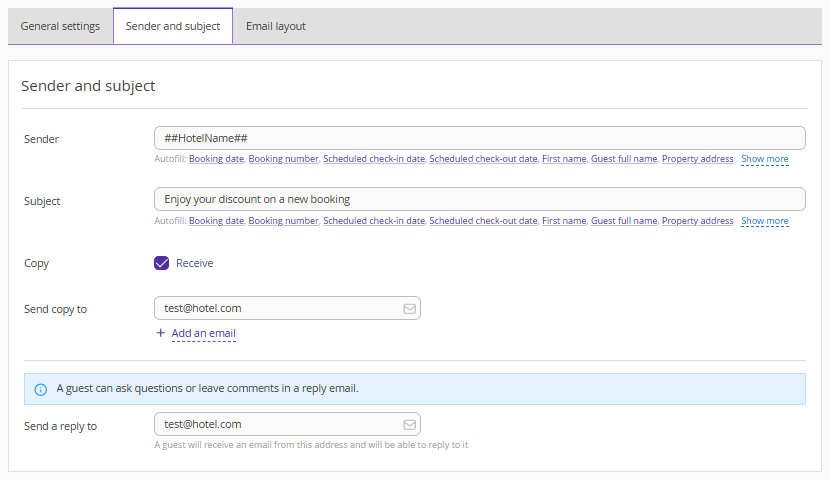Image resolution: width=830 pixels, height=480 pixels.
Task: Expand Show more autofill options under Subject
Action: [x=764, y=221]
